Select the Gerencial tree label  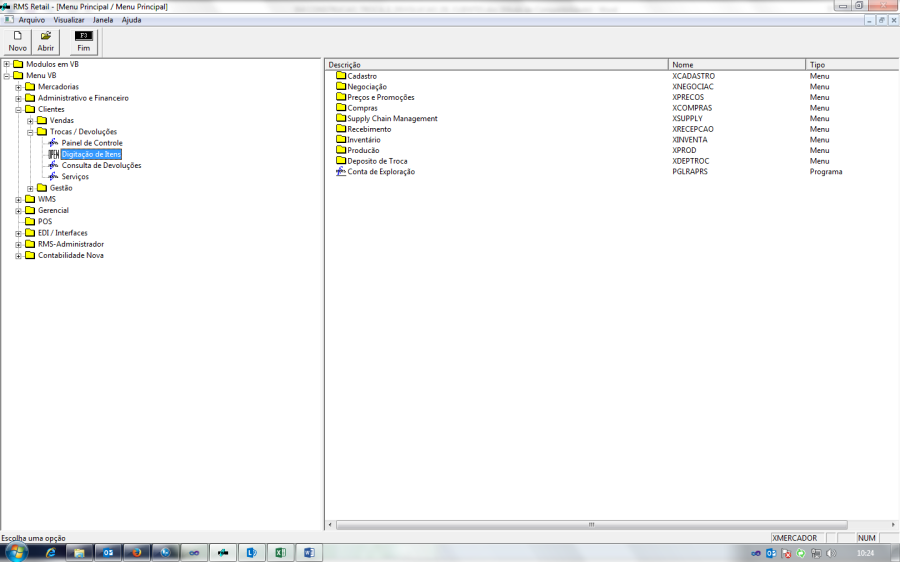[x=53, y=211]
